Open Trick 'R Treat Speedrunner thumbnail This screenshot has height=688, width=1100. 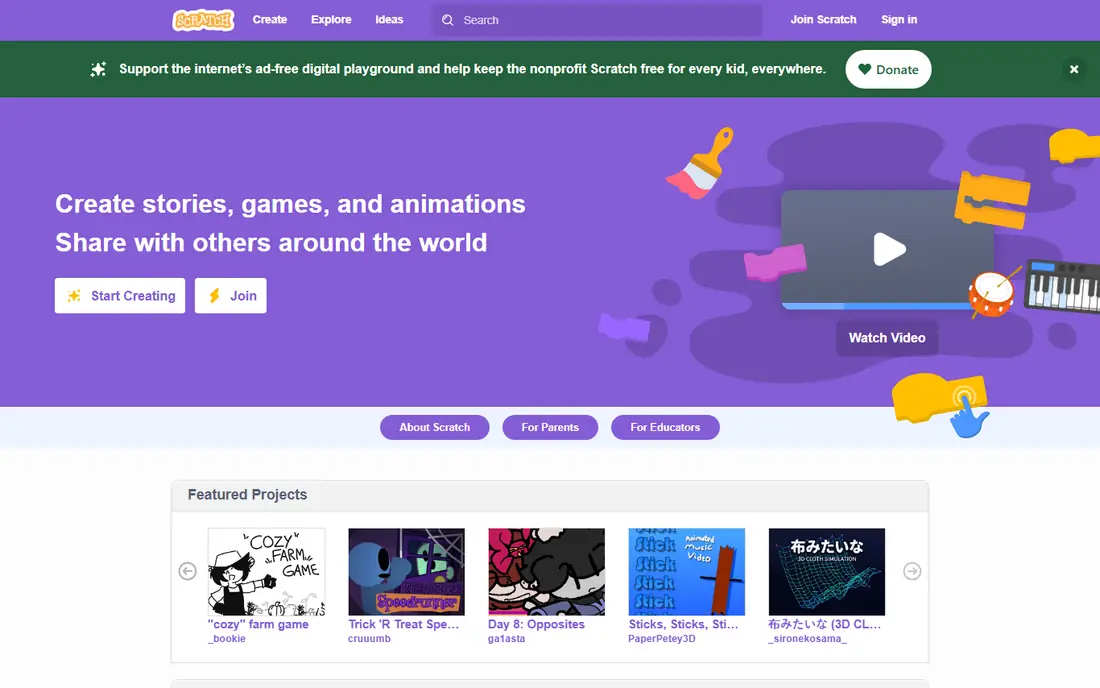point(406,572)
